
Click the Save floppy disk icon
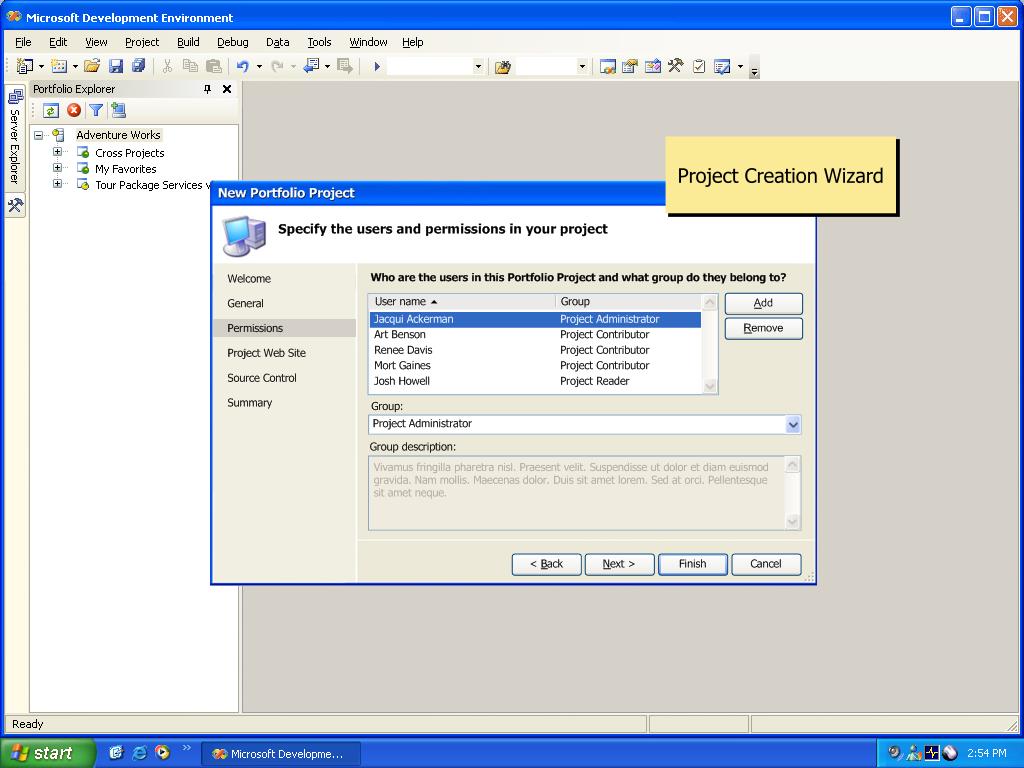coord(116,66)
